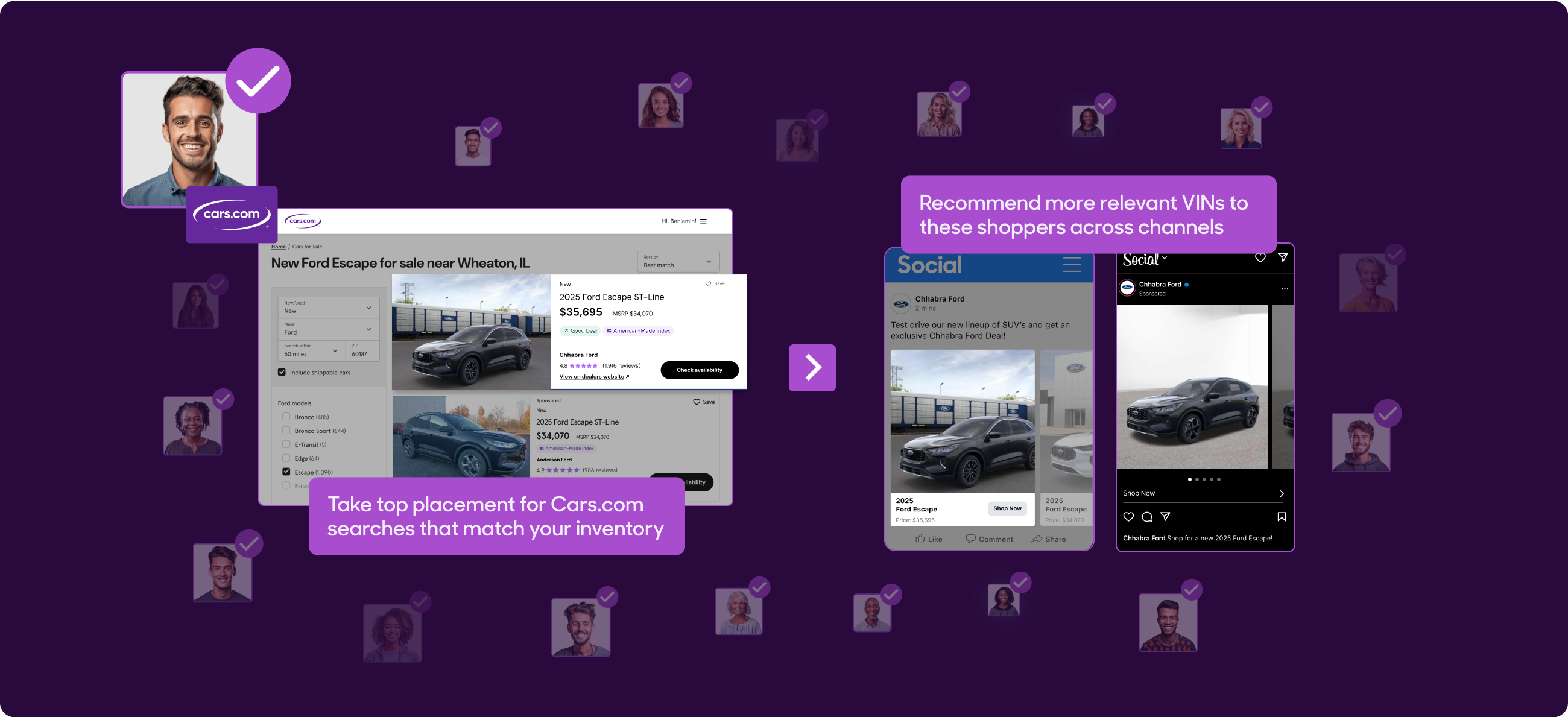Save the $35,695 Ford Escape listing with heart
Screen dimensions: 1568x717
click(x=708, y=283)
